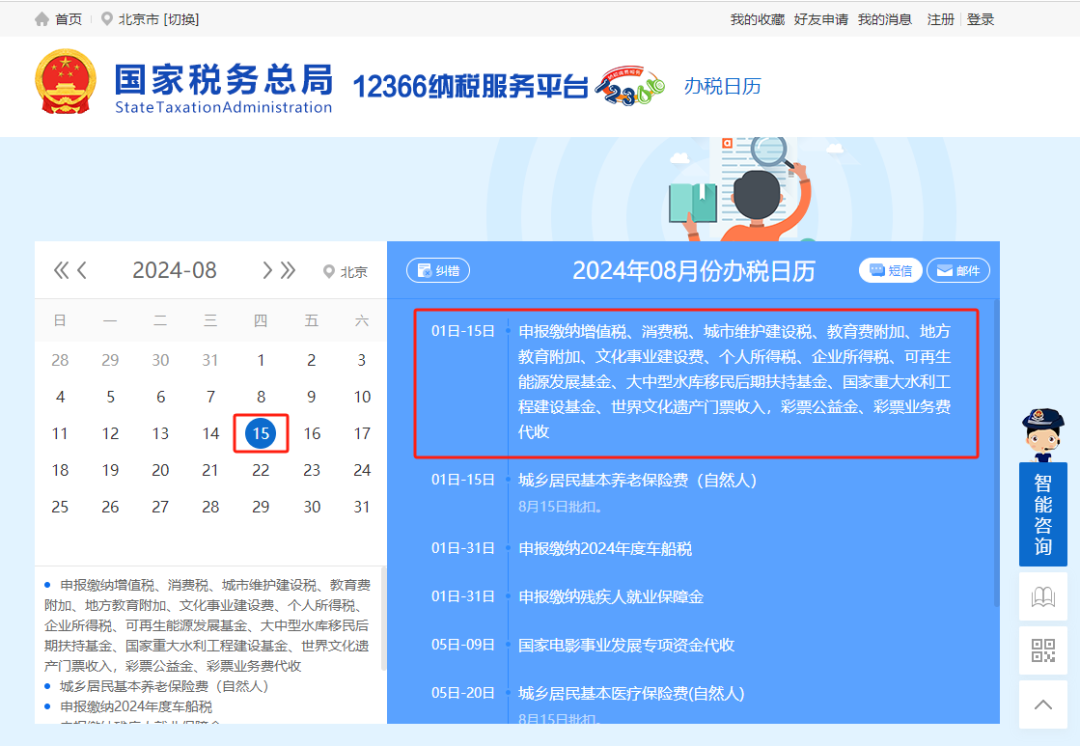Click the 短信 SMS button

coord(890,271)
